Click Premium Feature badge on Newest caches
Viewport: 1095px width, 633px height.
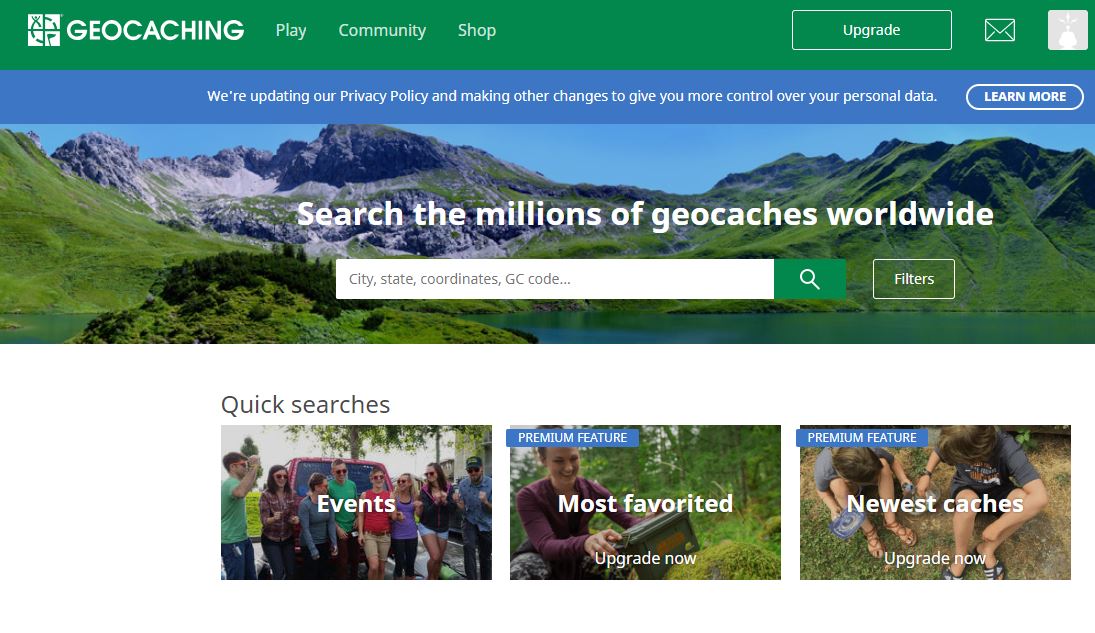coord(862,438)
